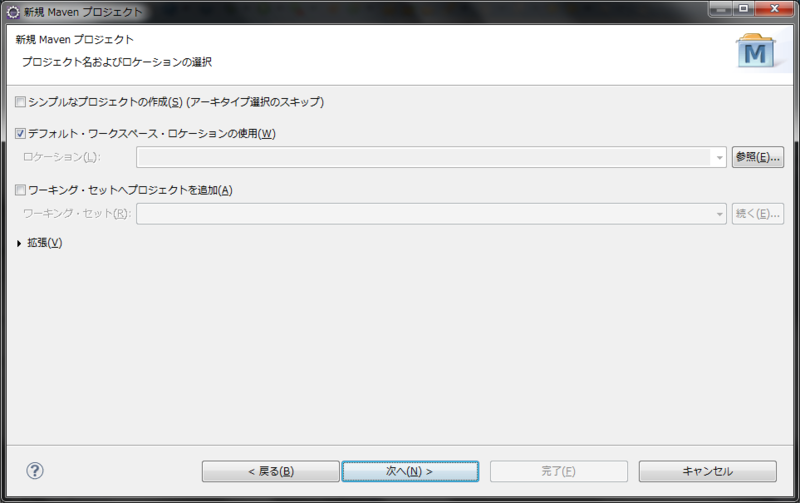The height and width of the screenshot is (503, 800).
Task: Close the 新規 Maven プロジェクト dialog
Action: point(774,9)
